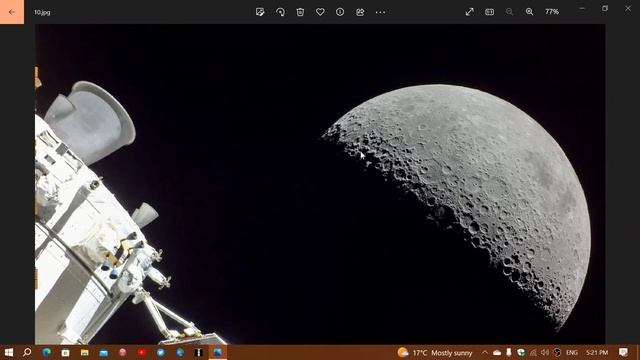Open network Wi-Fi tray icon
Viewport: 640px width, 360px height.
533,352
